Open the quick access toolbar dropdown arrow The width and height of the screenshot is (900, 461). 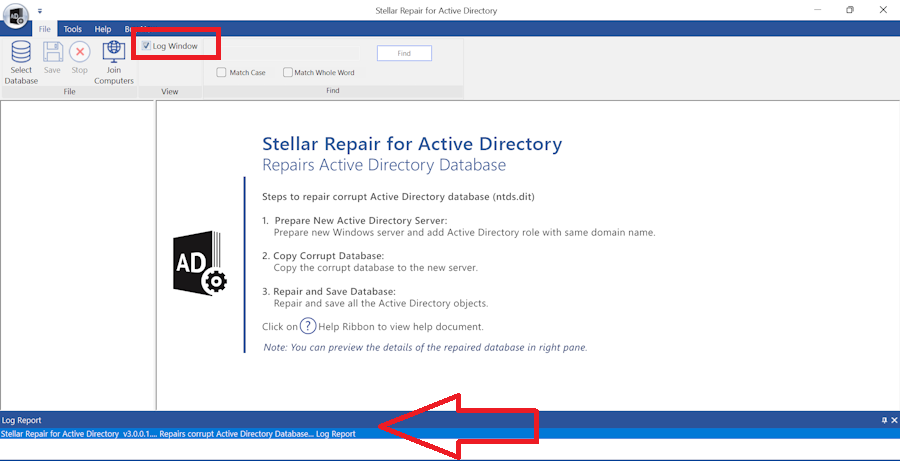click(40, 10)
